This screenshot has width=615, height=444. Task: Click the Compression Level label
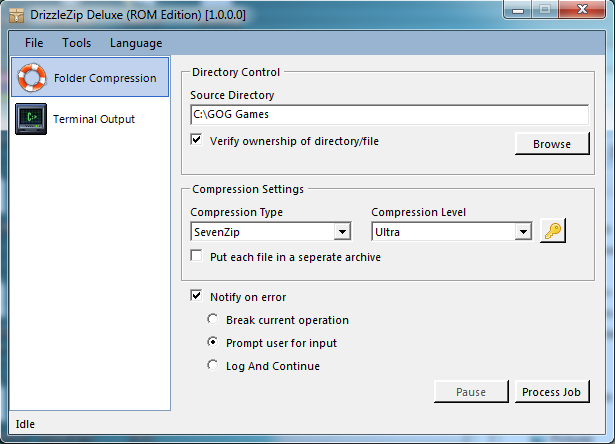[418, 212]
